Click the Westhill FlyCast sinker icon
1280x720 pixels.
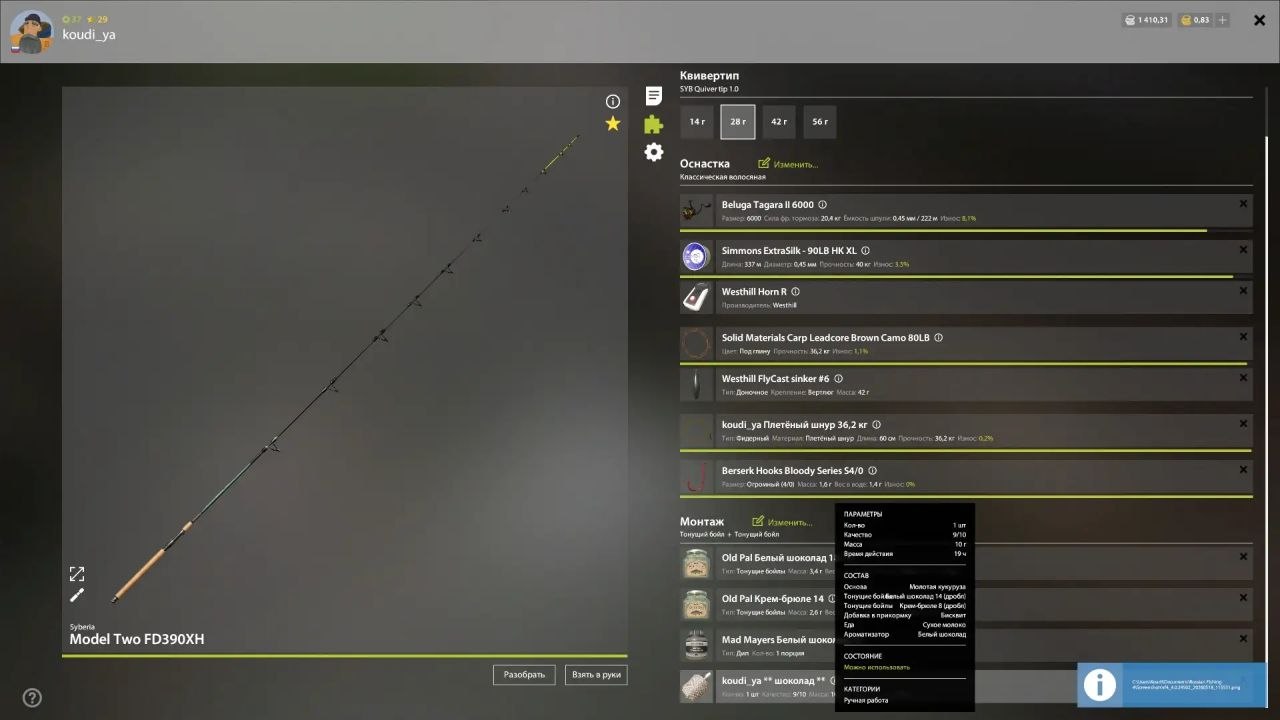tap(696, 385)
